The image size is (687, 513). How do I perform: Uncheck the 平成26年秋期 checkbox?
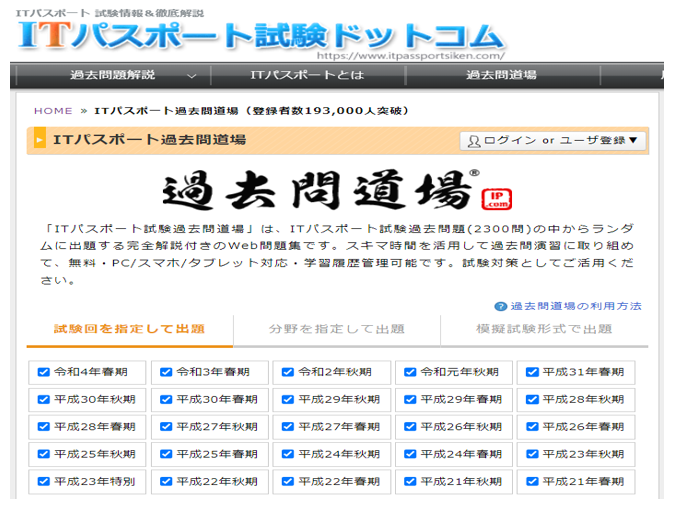point(410,427)
